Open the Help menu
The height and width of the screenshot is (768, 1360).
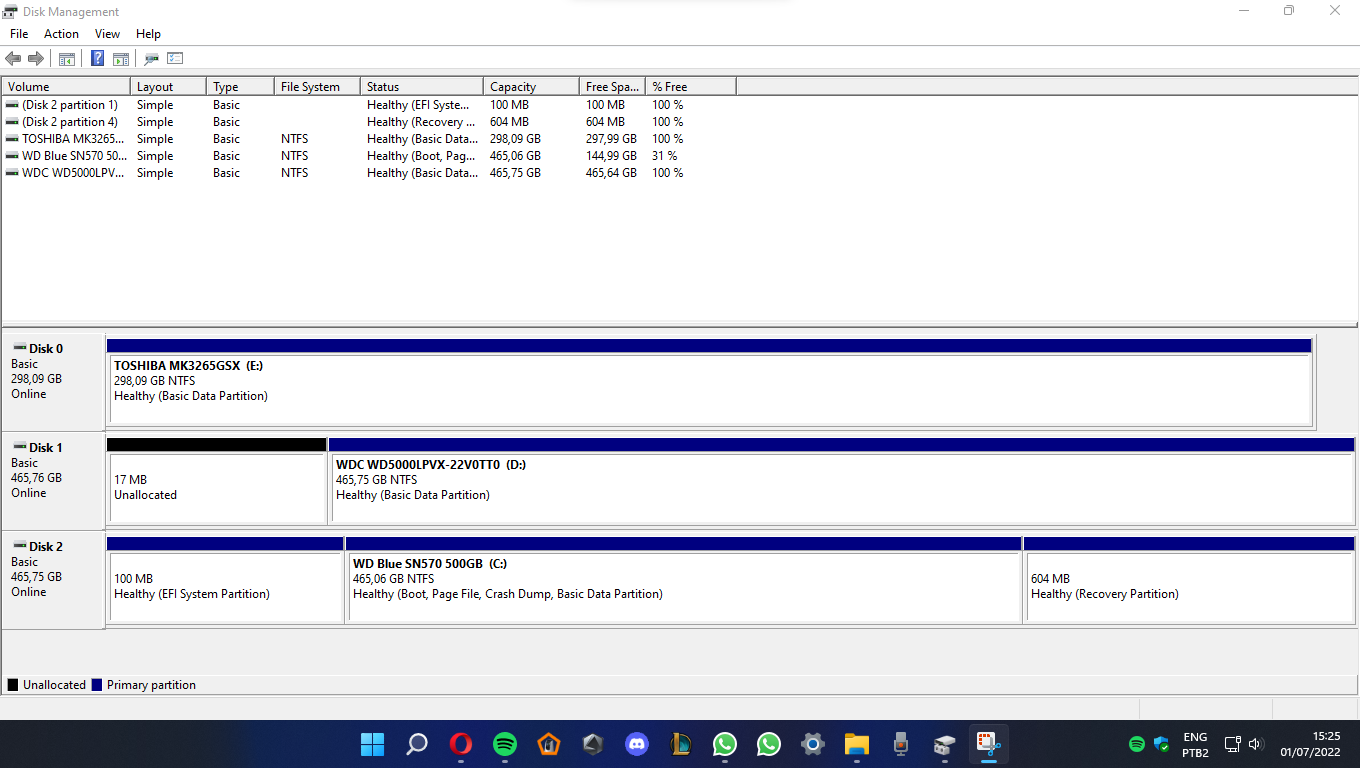(x=148, y=34)
